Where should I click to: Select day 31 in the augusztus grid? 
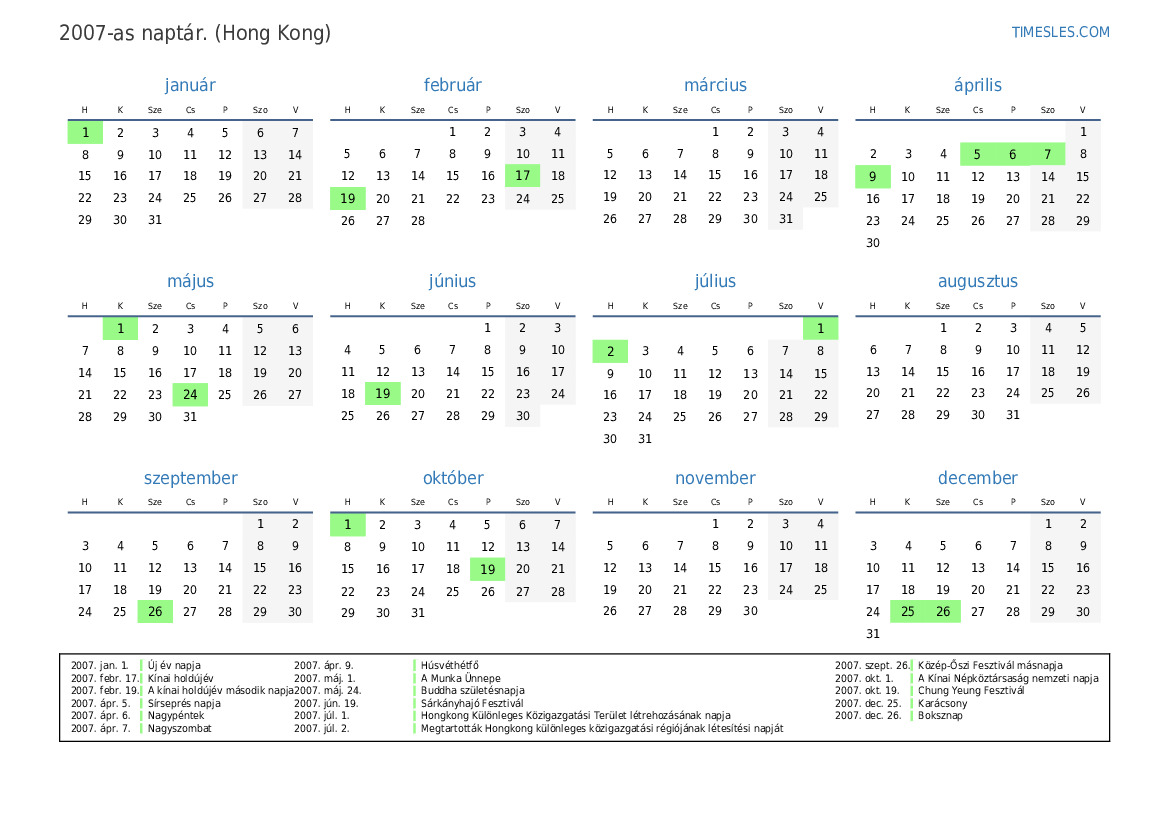pos(1012,415)
